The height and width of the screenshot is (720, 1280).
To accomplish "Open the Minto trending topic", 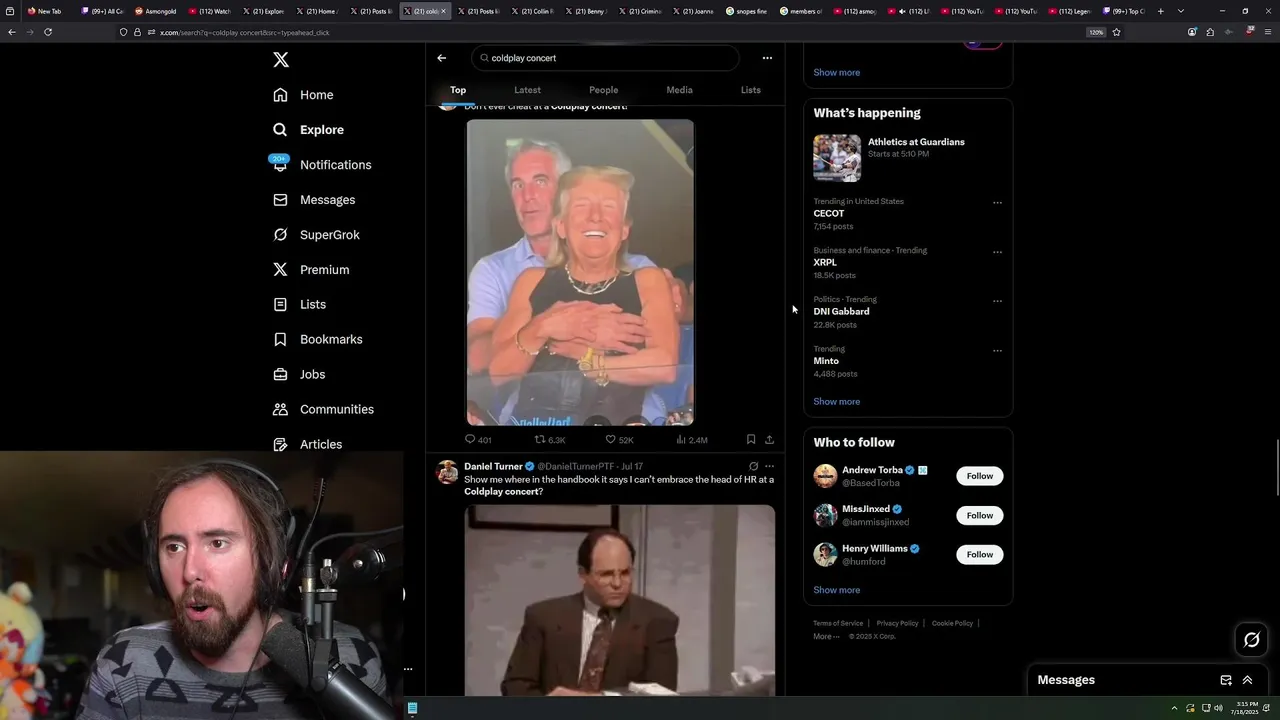I will (826, 361).
